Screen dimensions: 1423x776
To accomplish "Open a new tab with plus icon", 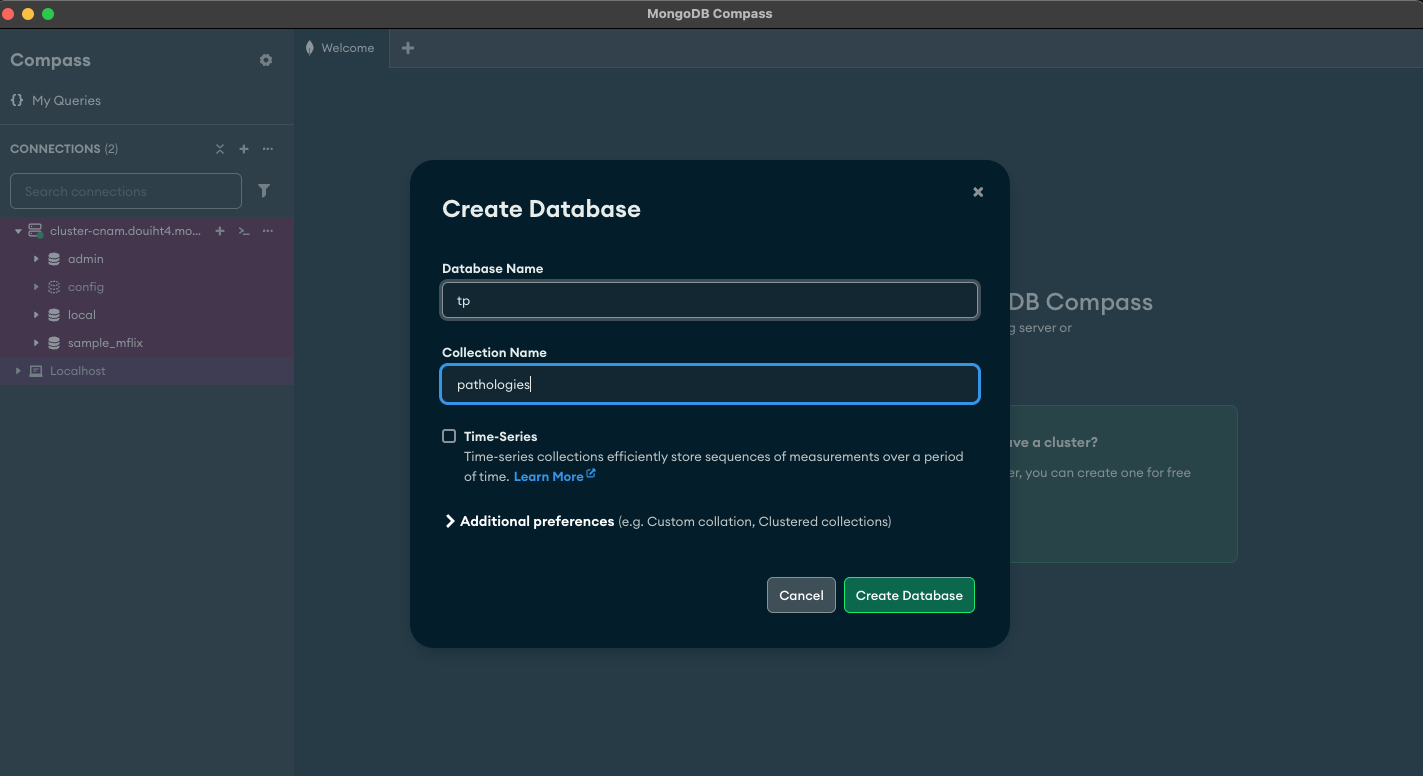I will click(x=408, y=48).
